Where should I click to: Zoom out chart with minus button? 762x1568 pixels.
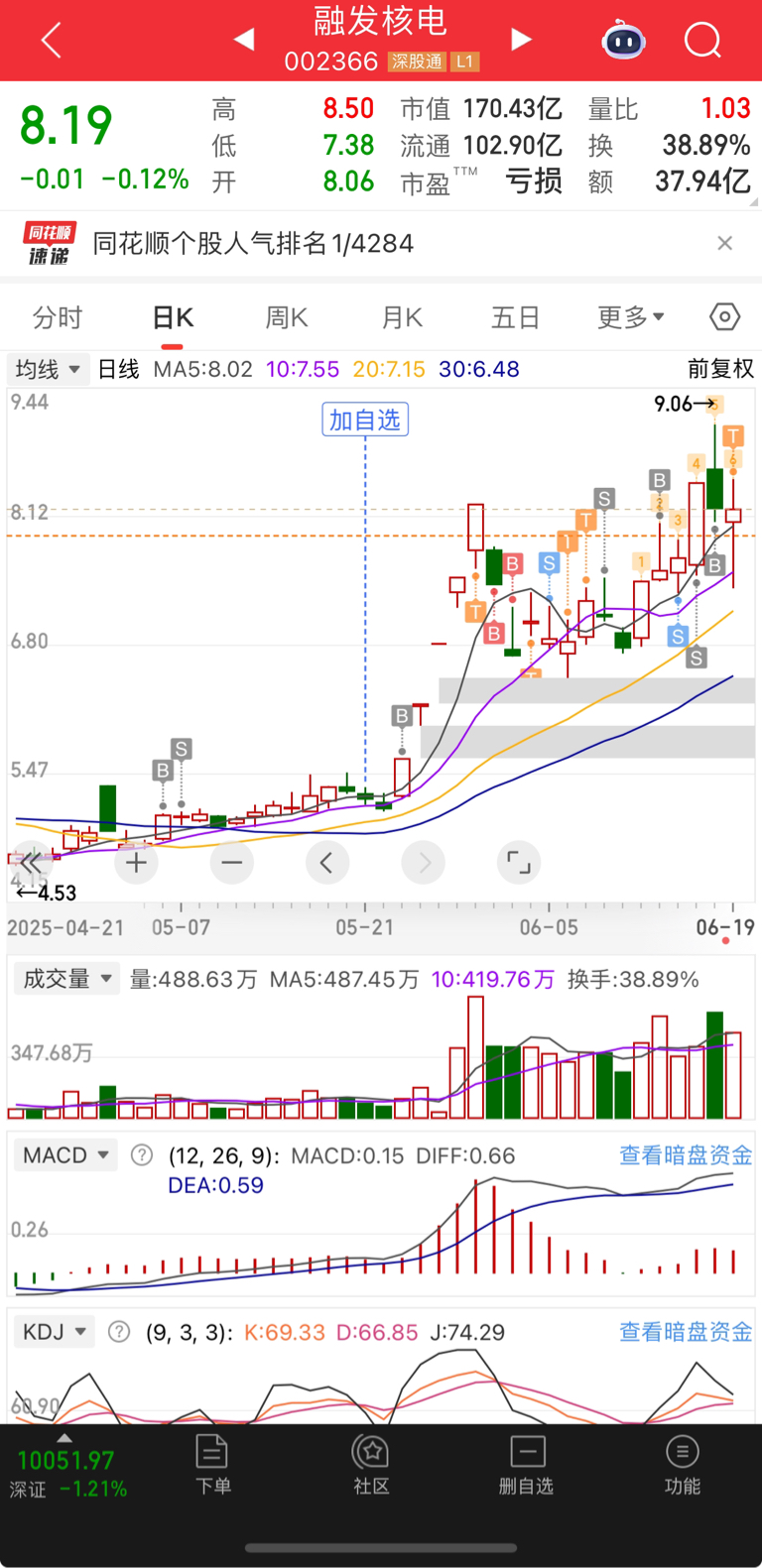[232, 863]
